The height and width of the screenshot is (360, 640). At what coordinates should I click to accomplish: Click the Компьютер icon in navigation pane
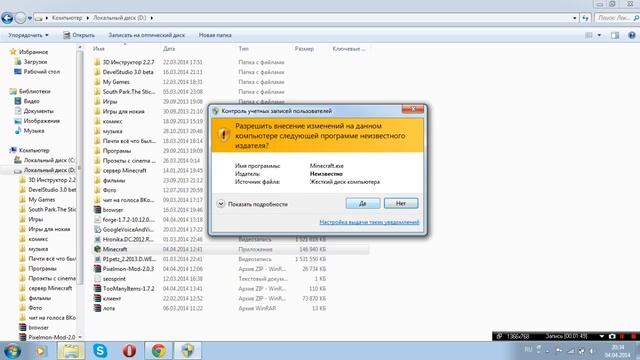click(13, 150)
